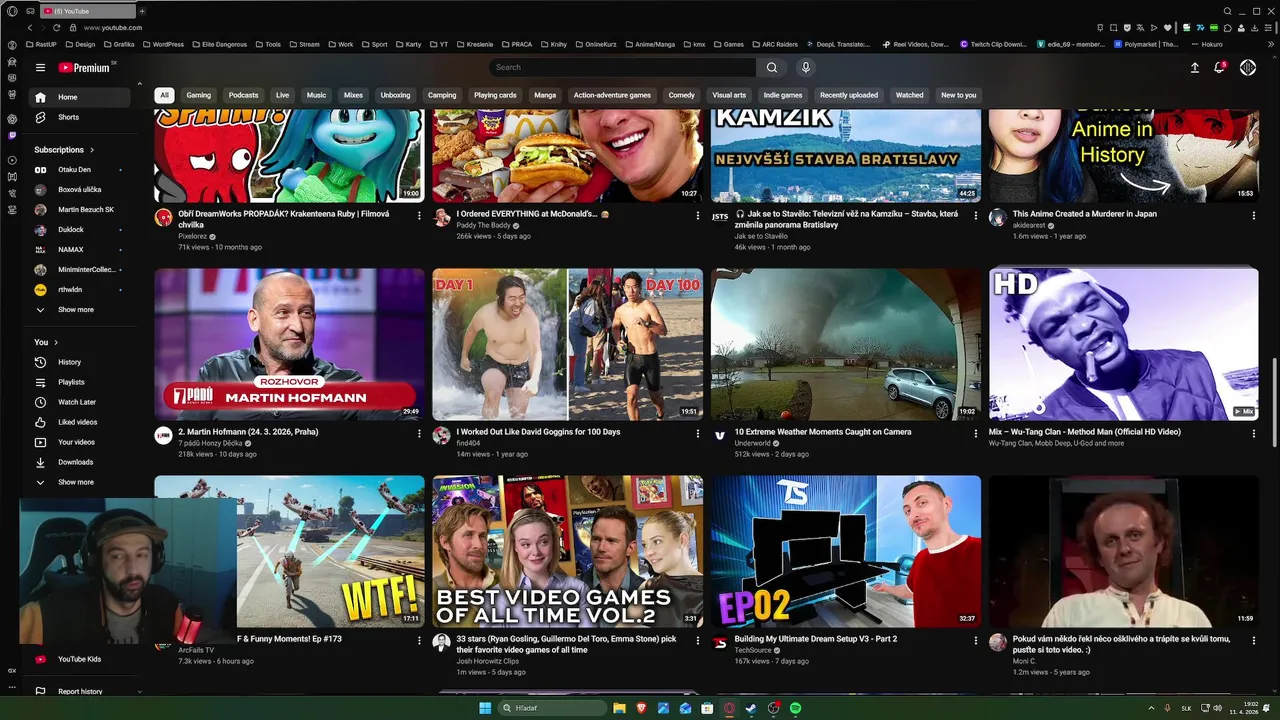Open Your videos in sidebar
Image resolution: width=1280 pixels, height=720 pixels.
79,442
